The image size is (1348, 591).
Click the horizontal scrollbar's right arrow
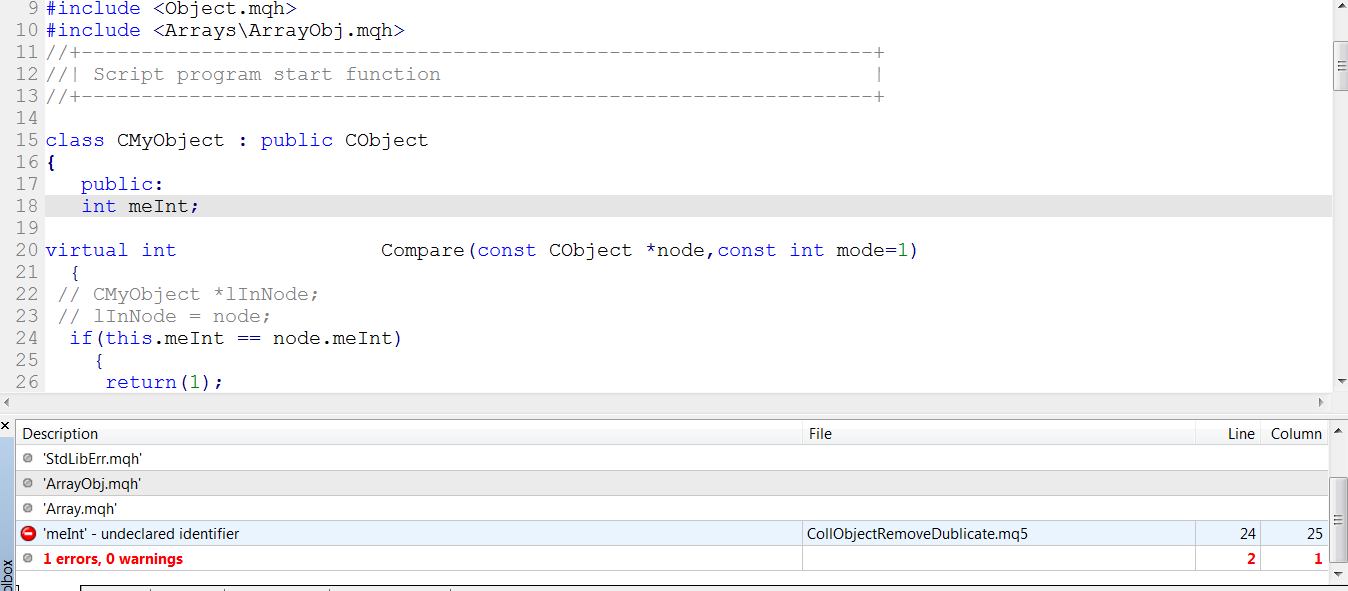[x=1321, y=402]
